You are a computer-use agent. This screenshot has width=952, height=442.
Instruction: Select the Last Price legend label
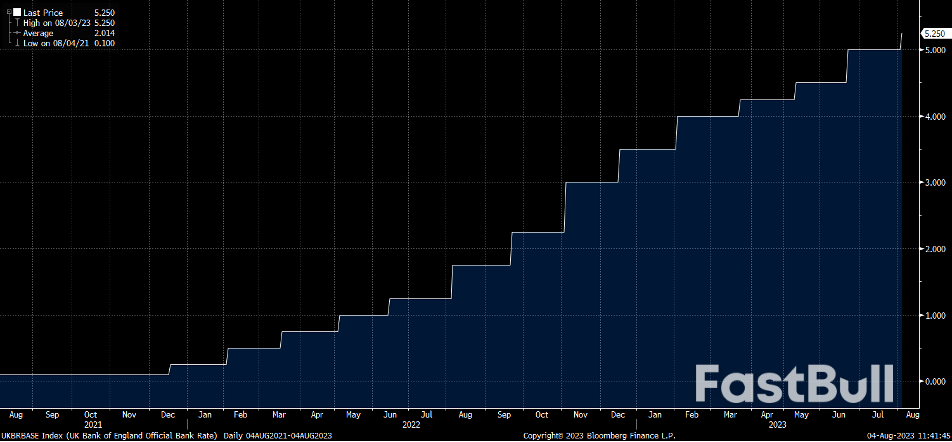pos(42,13)
